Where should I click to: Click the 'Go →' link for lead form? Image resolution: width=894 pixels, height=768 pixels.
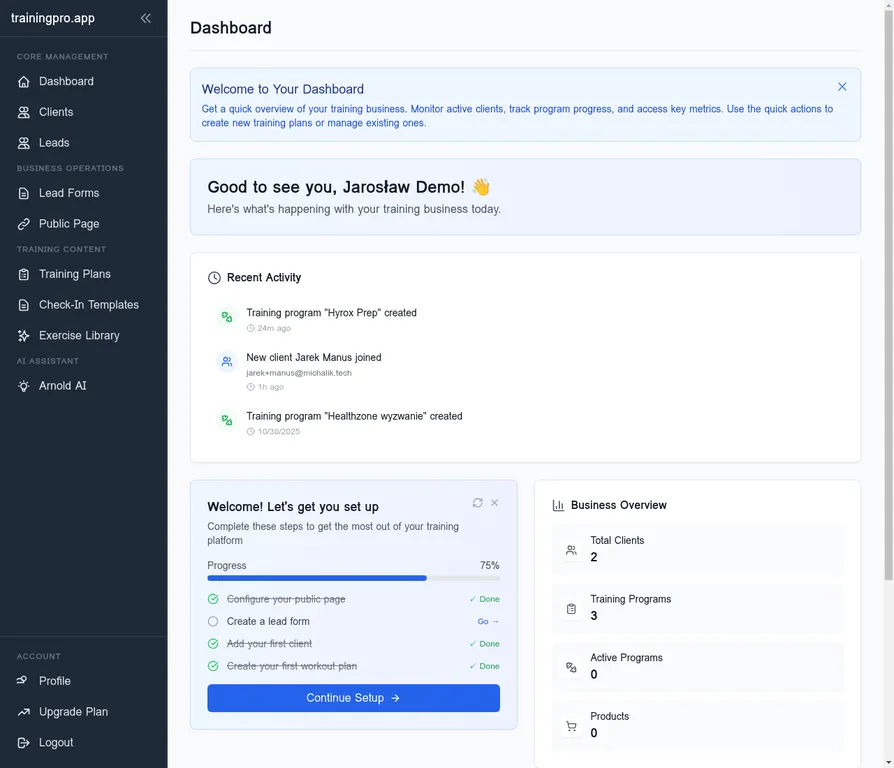pos(488,622)
